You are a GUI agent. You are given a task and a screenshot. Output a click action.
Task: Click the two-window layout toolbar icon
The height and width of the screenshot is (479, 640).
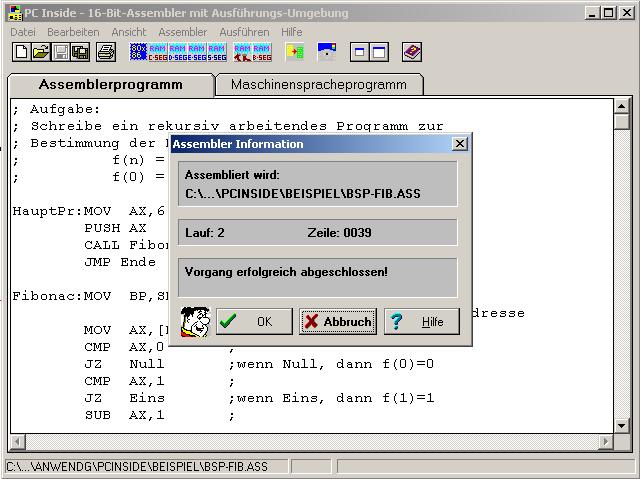pyautogui.click(x=369, y=52)
